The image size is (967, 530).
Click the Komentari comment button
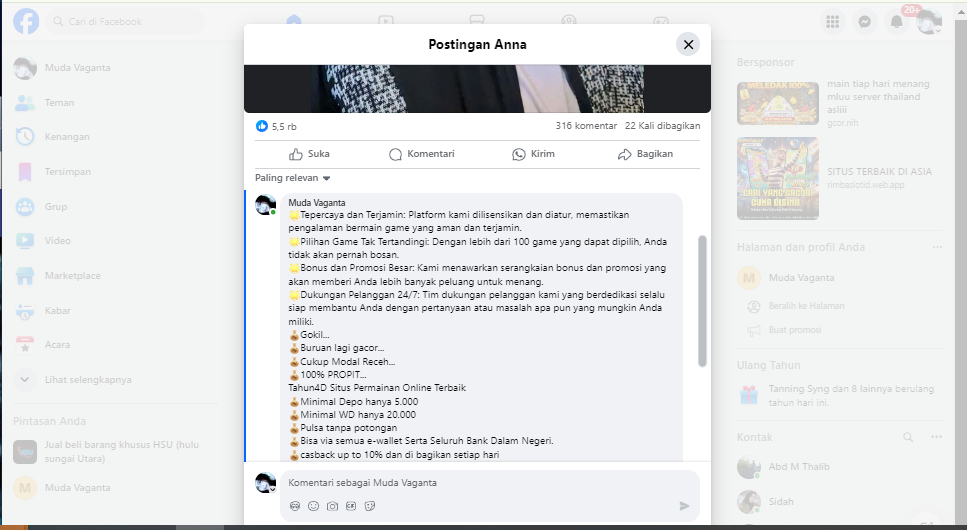[422, 154]
